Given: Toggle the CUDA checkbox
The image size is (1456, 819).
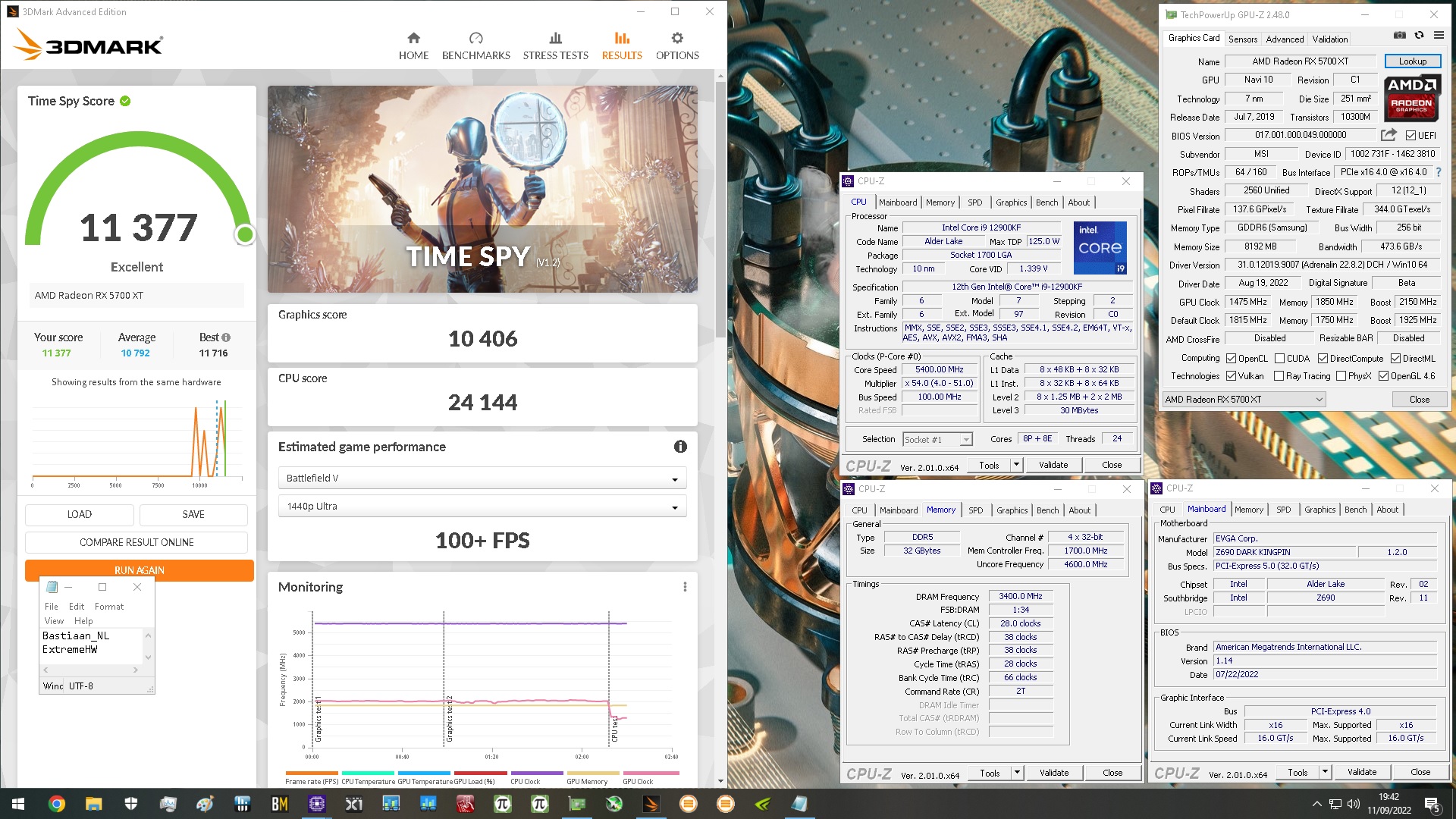Looking at the screenshot, I should coord(1279,359).
